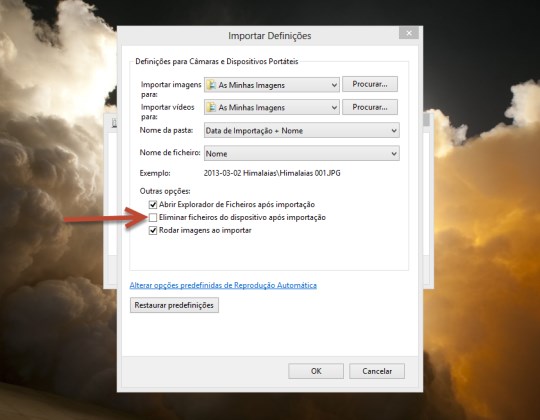This screenshot has height=420, width=540.
Task: Toggle 'Rodar imagens ao importar' checkbox
Action: coord(153,230)
